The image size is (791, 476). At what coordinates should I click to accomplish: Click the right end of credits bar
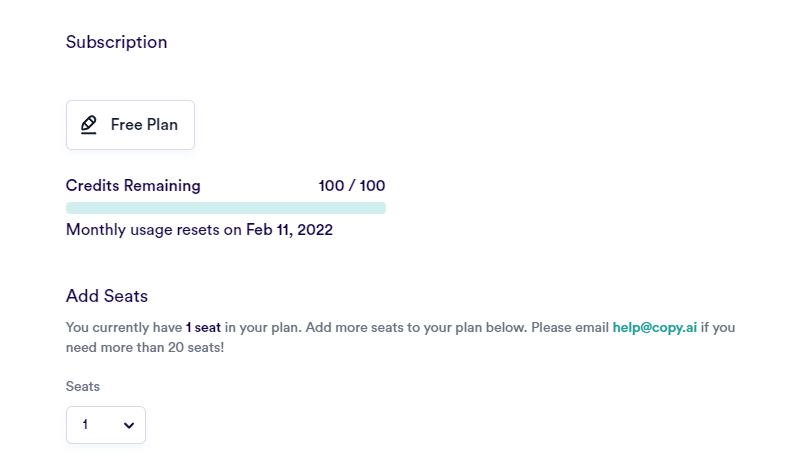[381, 208]
